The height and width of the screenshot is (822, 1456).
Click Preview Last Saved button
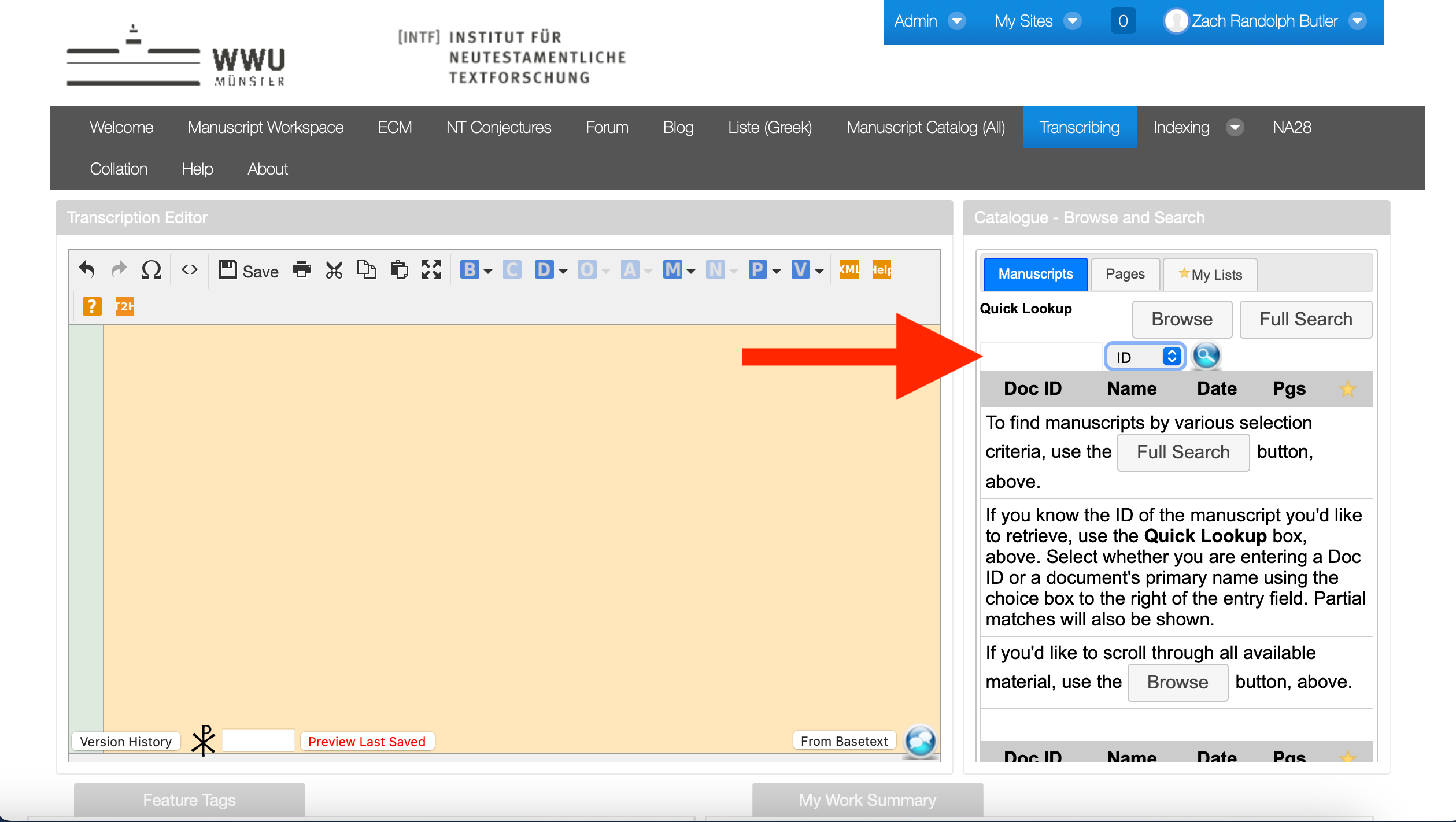point(367,742)
